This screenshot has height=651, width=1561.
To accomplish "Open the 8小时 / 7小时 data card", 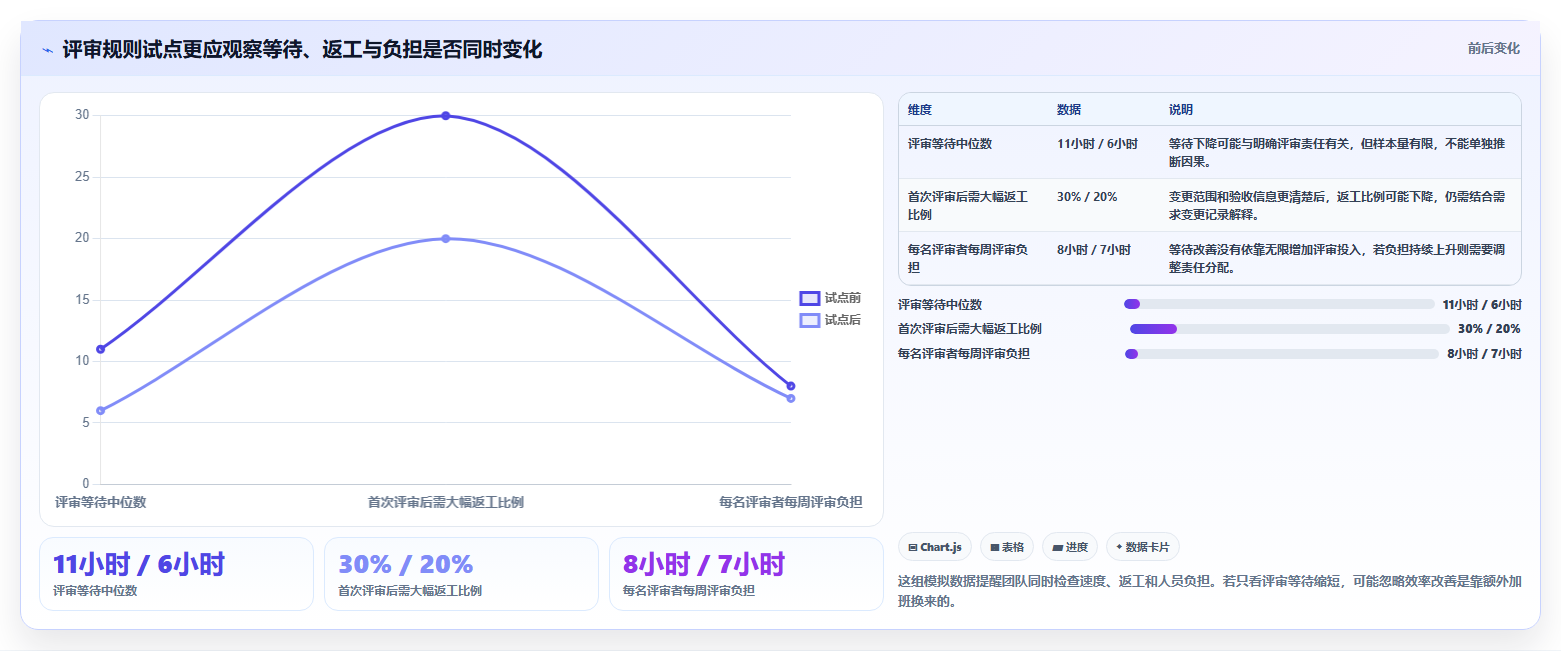I will pos(746,574).
